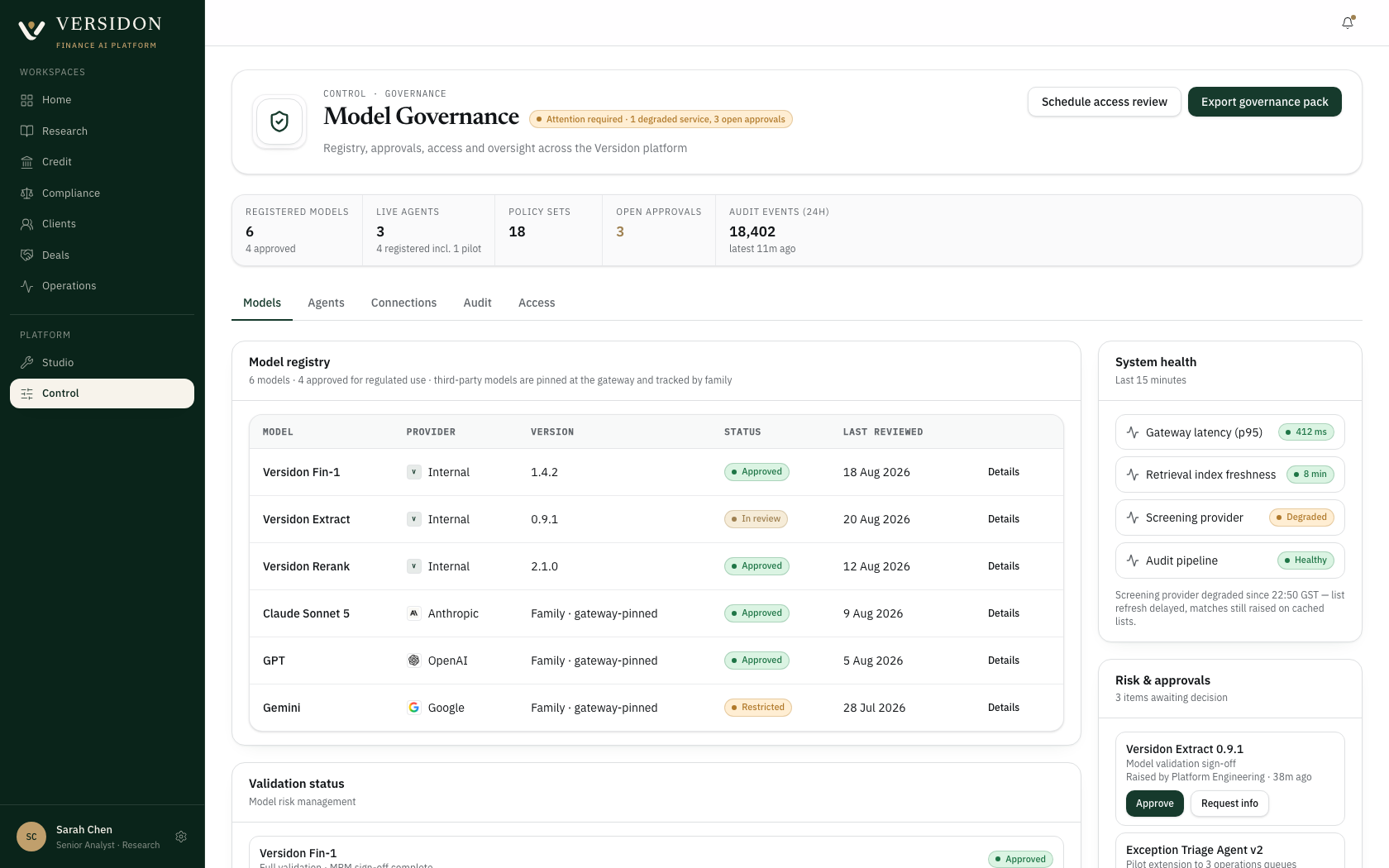The image size is (1389, 868).
Task: Click the Healthy badge on Audit pipeline
Action: click(x=1305, y=560)
